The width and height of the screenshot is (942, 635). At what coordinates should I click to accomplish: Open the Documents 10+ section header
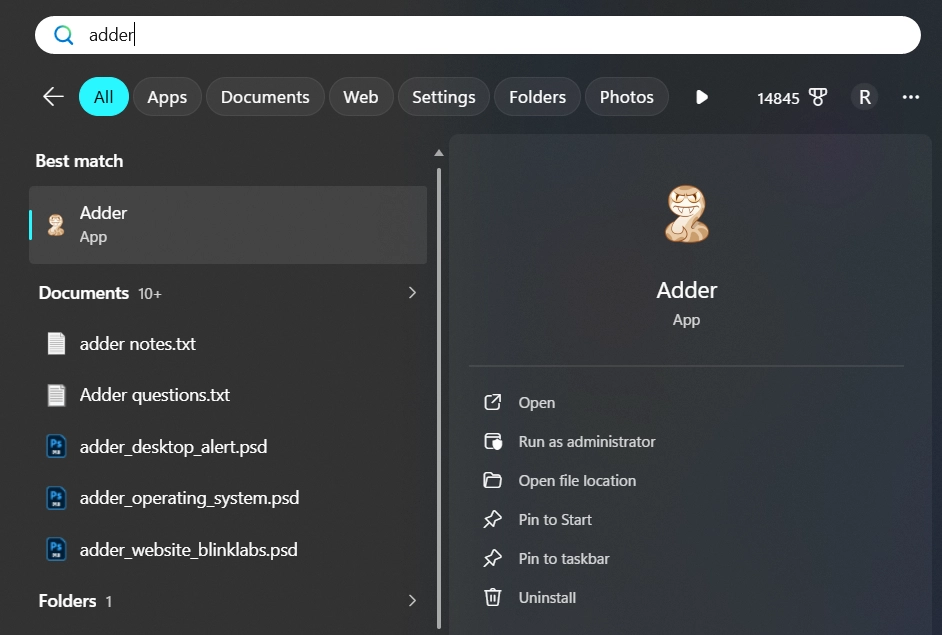(x=100, y=293)
